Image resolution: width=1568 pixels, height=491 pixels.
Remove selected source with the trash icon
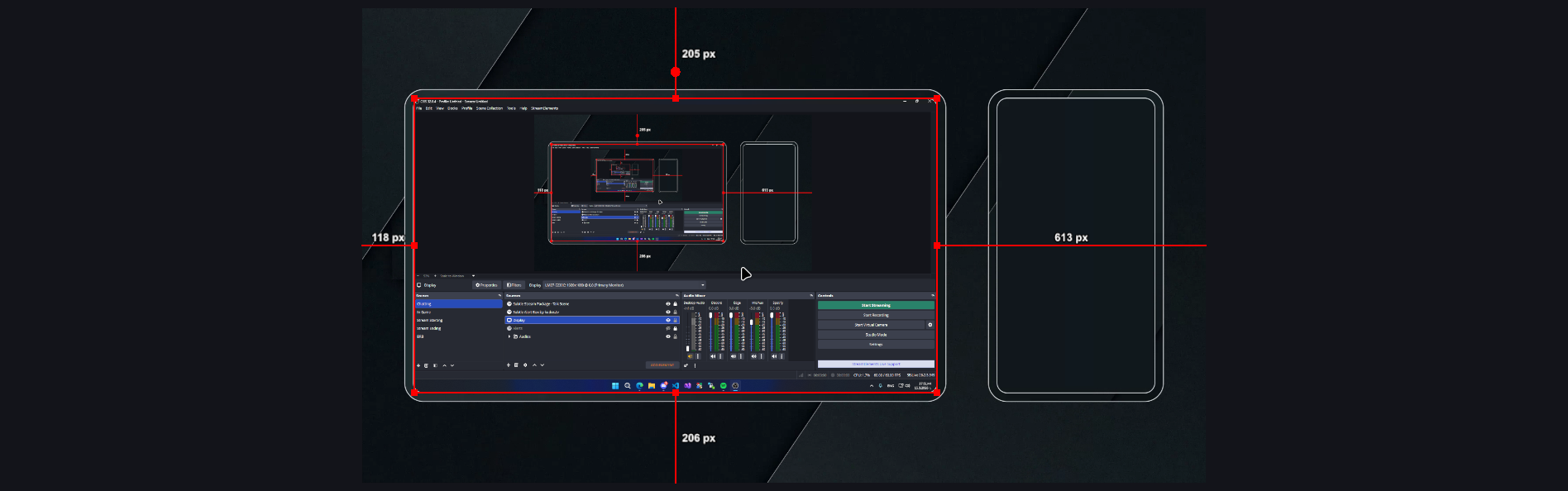click(x=516, y=365)
